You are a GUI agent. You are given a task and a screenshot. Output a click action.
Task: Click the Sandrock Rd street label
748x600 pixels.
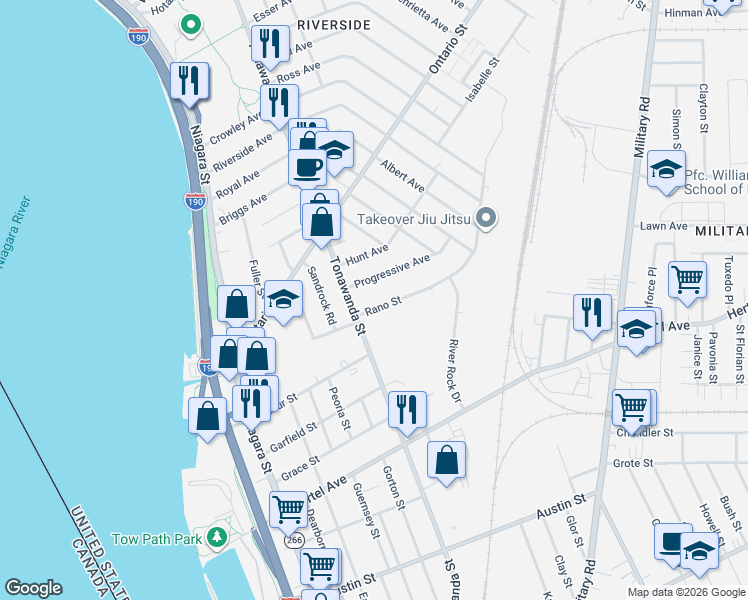[321, 296]
